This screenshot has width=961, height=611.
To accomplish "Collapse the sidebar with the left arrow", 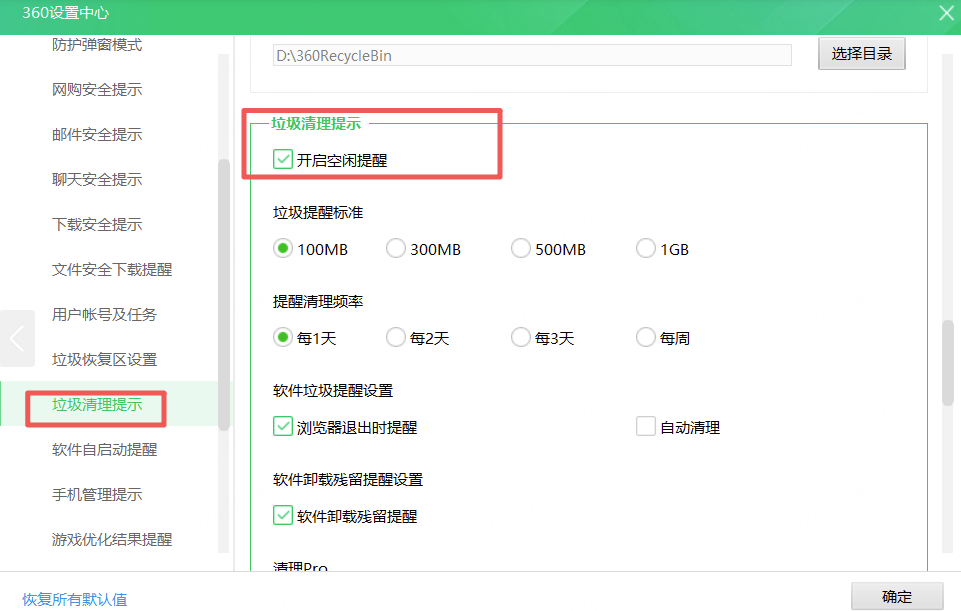I will [17, 338].
